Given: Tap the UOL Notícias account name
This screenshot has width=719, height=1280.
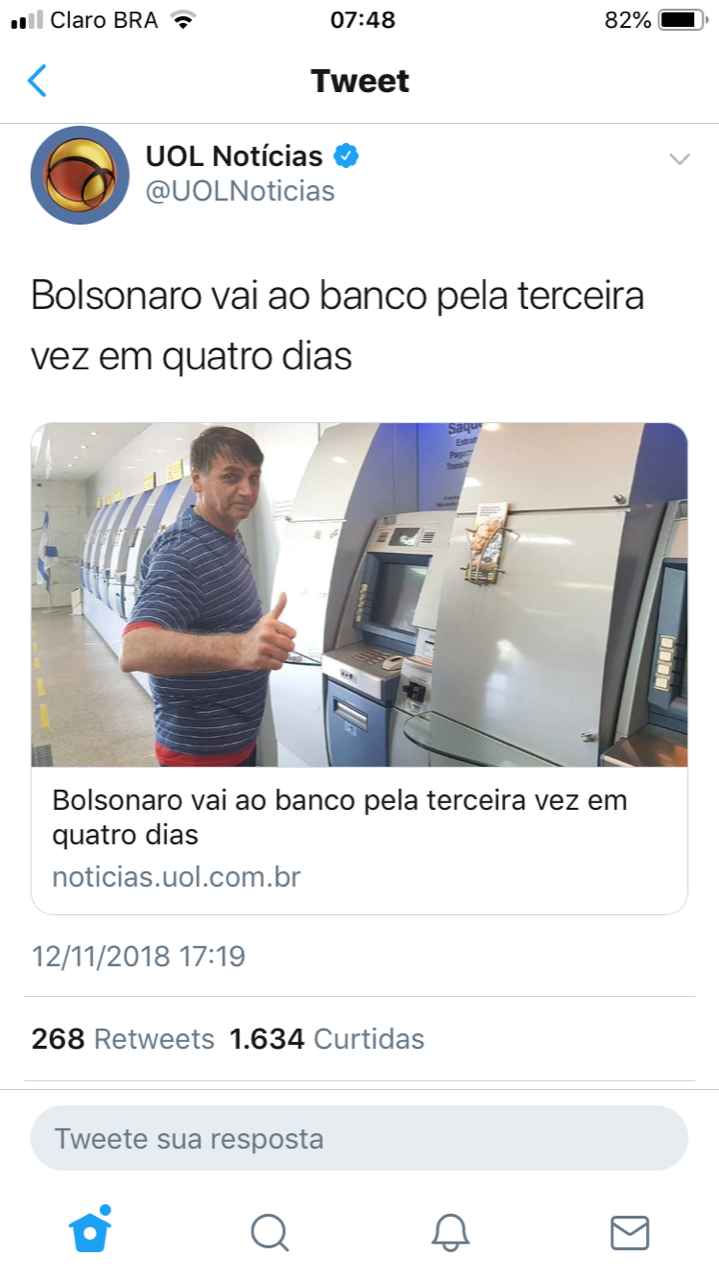Looking at the screenshot, I should click(234, 156).
